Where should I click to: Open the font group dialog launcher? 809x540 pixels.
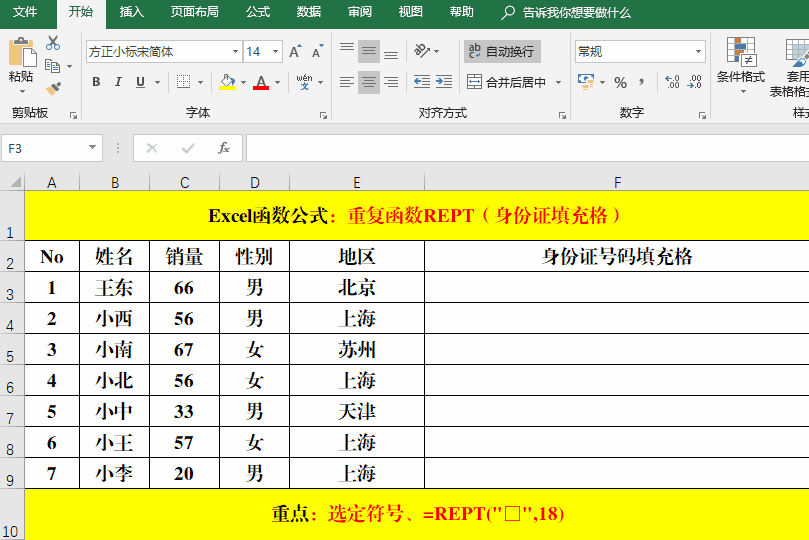point(323,115)
